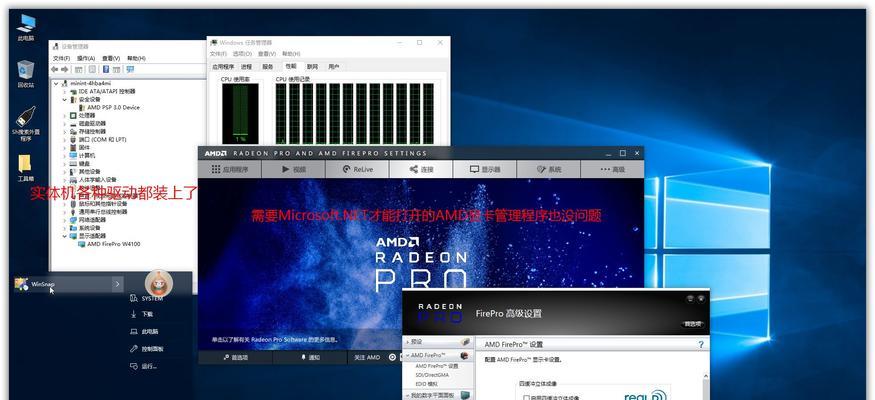Switch to the 联网 tab in Task Manager
The image size is (875, 400).
(x=312, y=66)
